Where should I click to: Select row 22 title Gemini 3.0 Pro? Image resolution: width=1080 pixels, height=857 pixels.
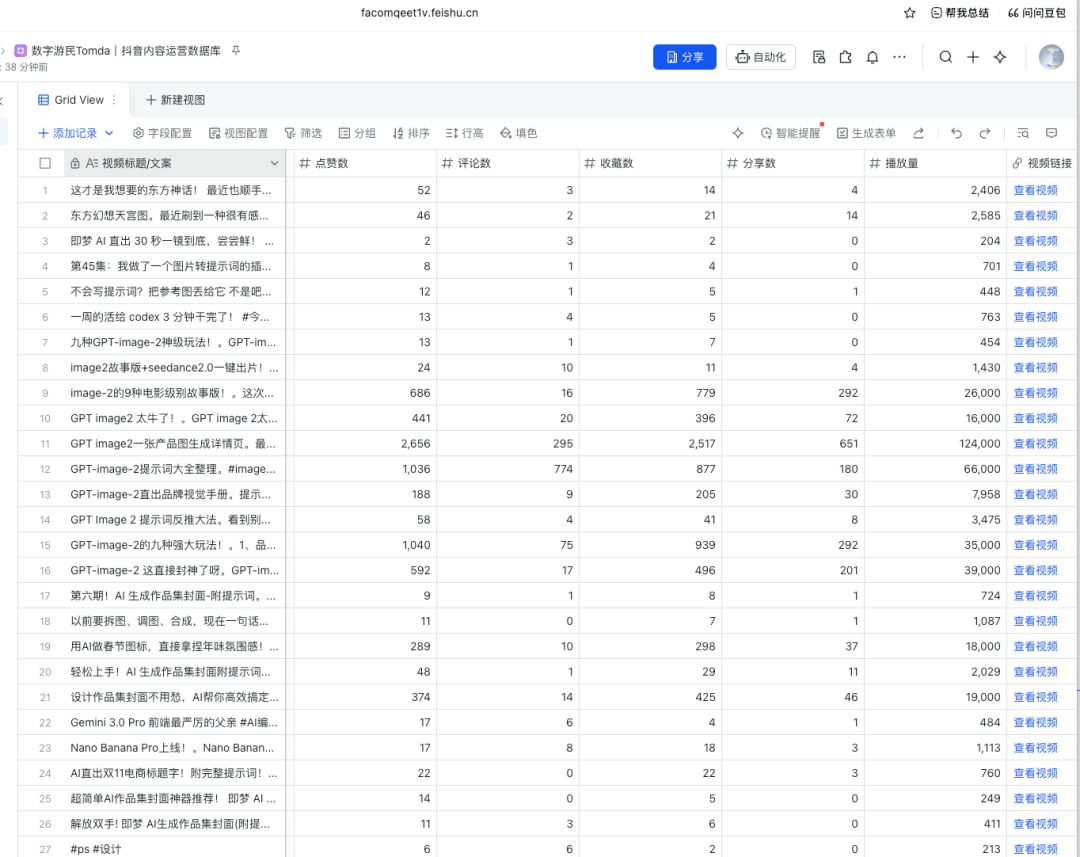click(x=174, y=723)
